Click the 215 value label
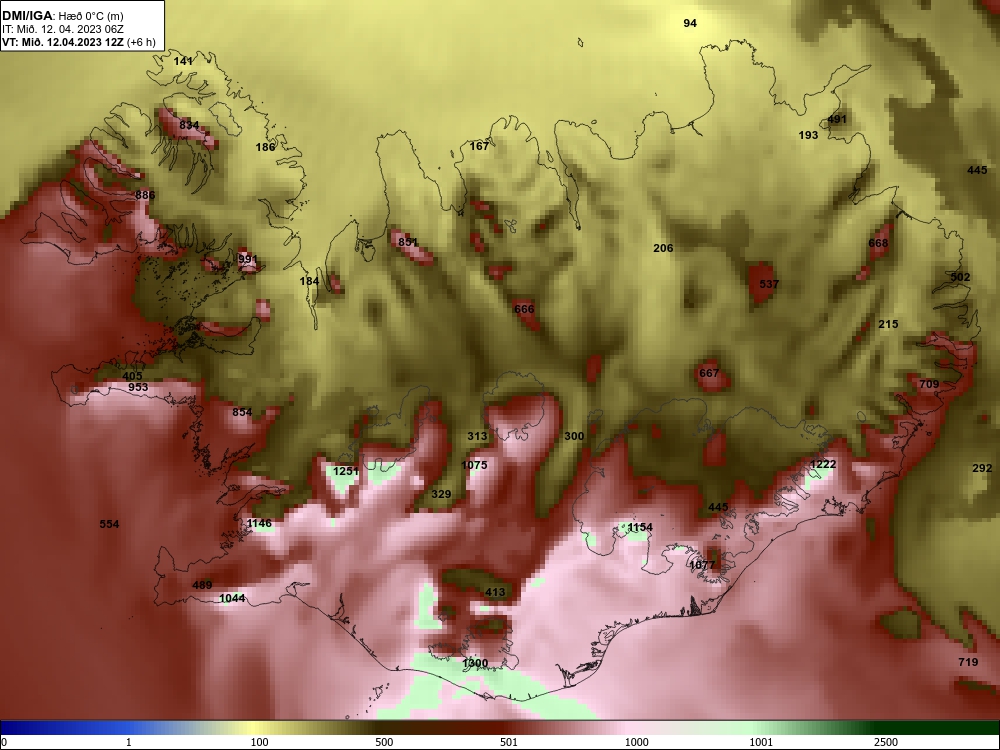Image resolution: width=1000 pixels, height=750 pixels. coord(888,325)
